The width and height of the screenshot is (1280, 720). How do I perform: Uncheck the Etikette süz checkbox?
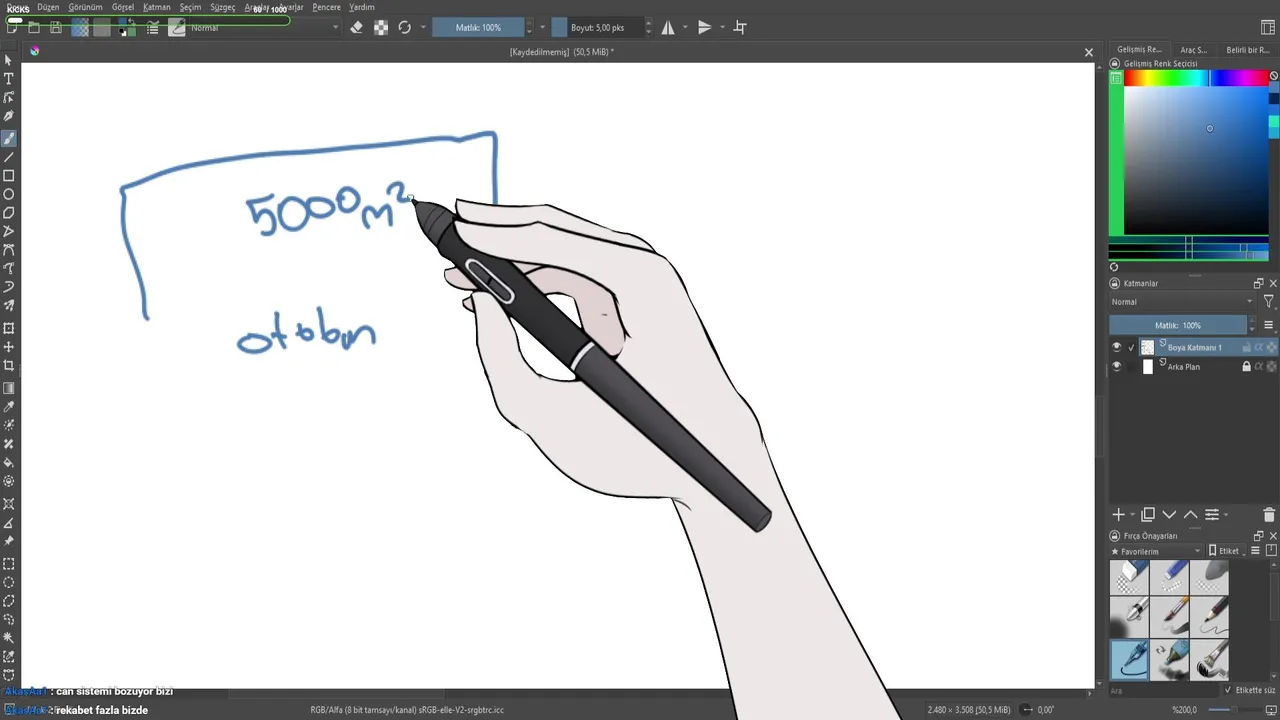click(1228, 690)
